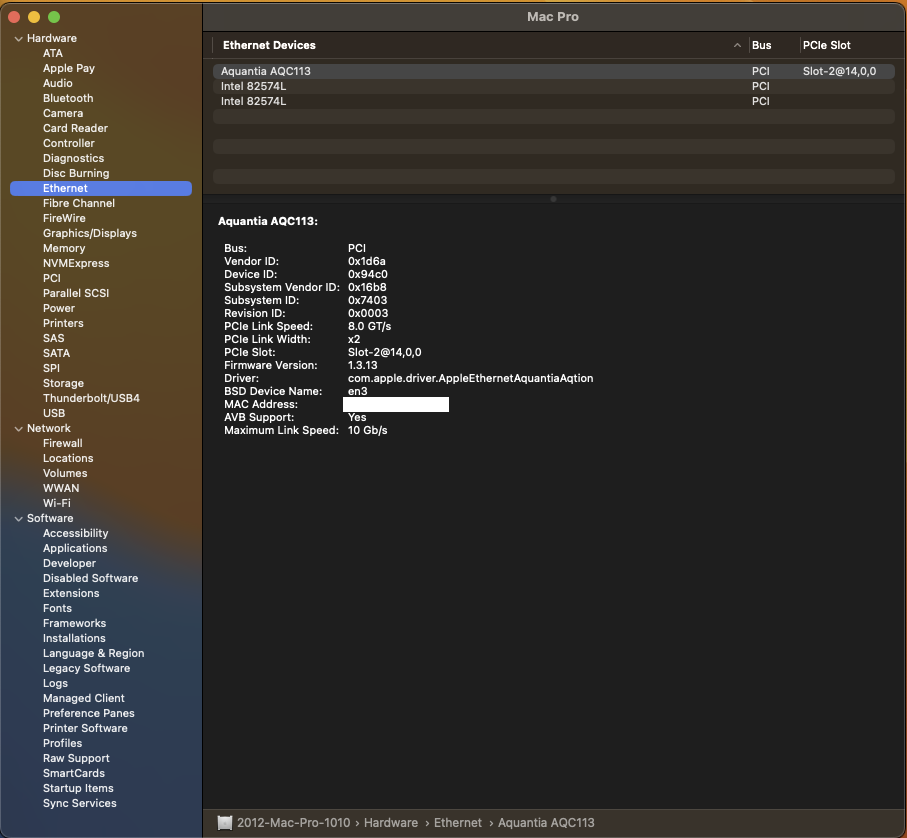Open Printers under Hardware
The image size is (907, 838).
coord(63,323)
